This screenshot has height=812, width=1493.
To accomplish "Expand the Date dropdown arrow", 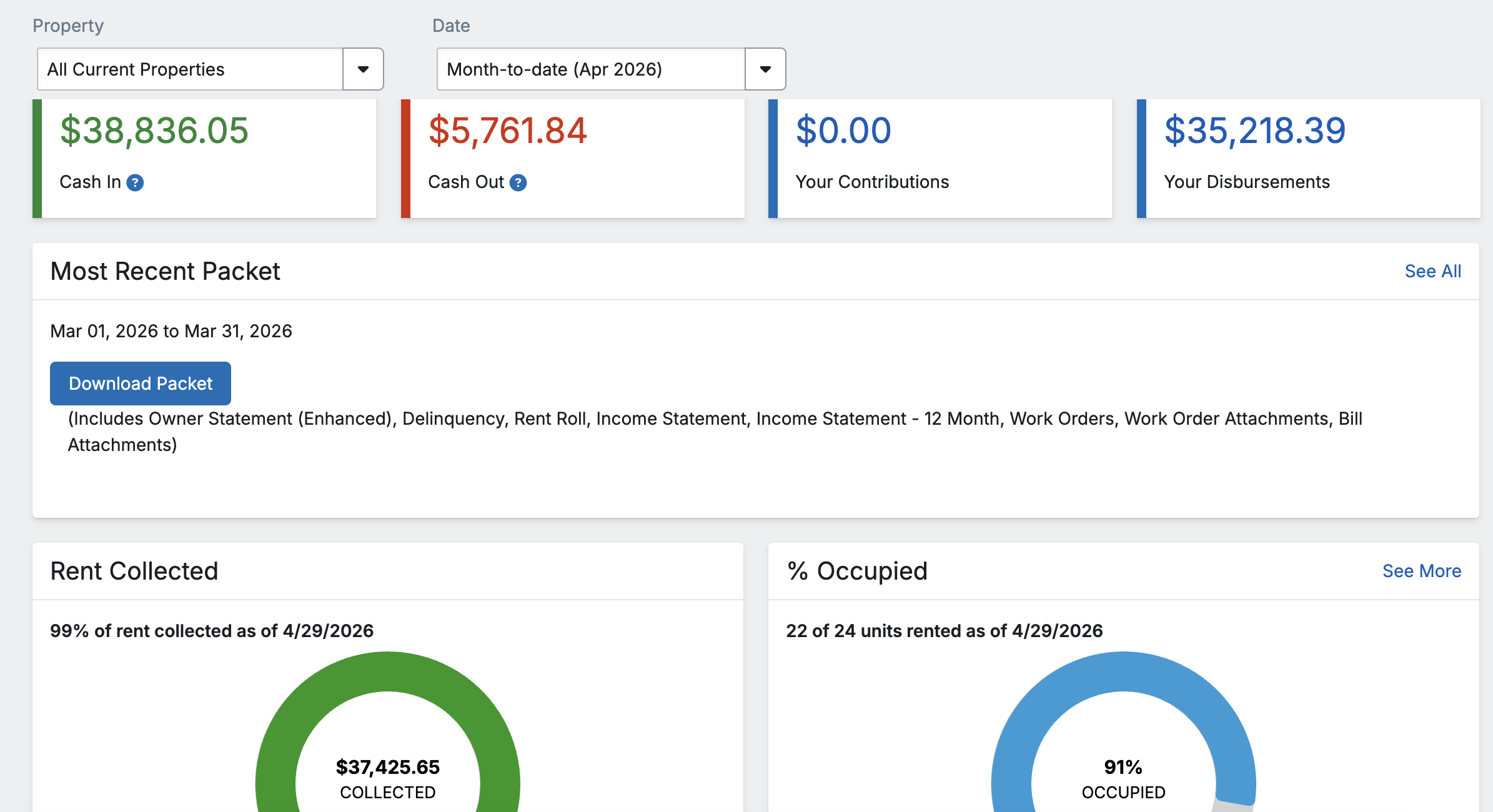I will (765, 69).
